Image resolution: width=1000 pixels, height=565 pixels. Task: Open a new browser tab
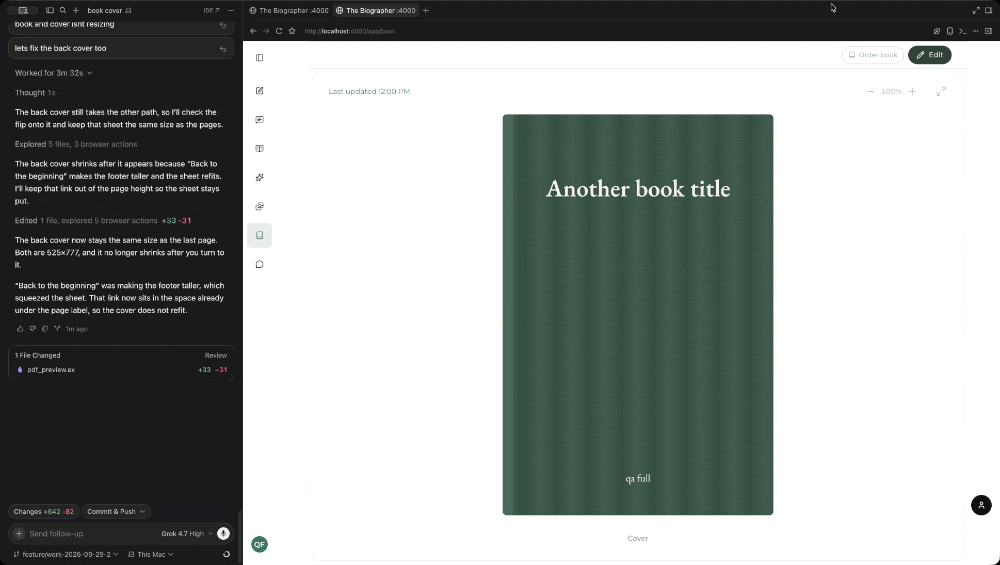426,10
